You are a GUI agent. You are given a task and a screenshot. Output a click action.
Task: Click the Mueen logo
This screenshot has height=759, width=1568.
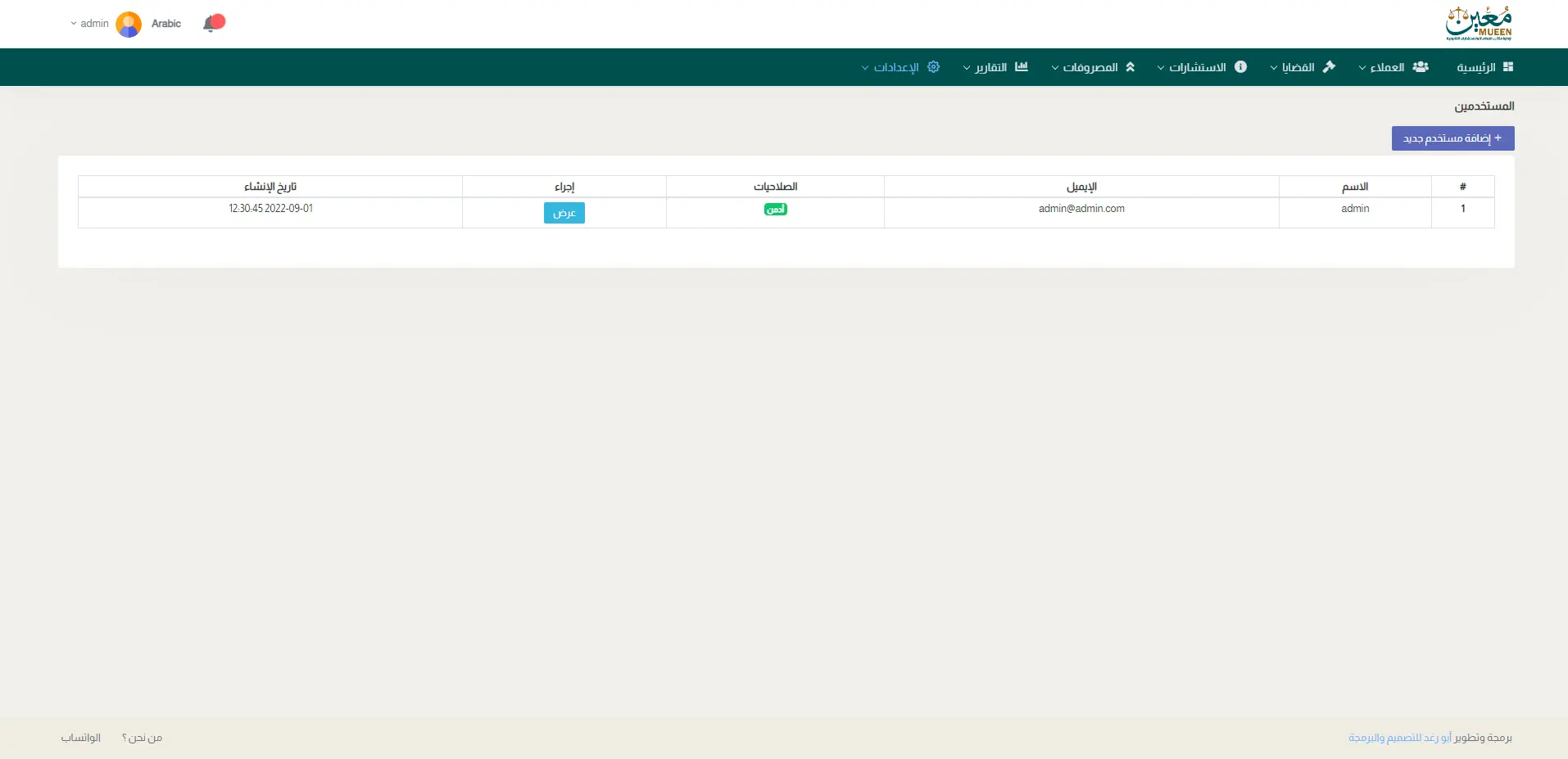click(x=1478, y=24)
